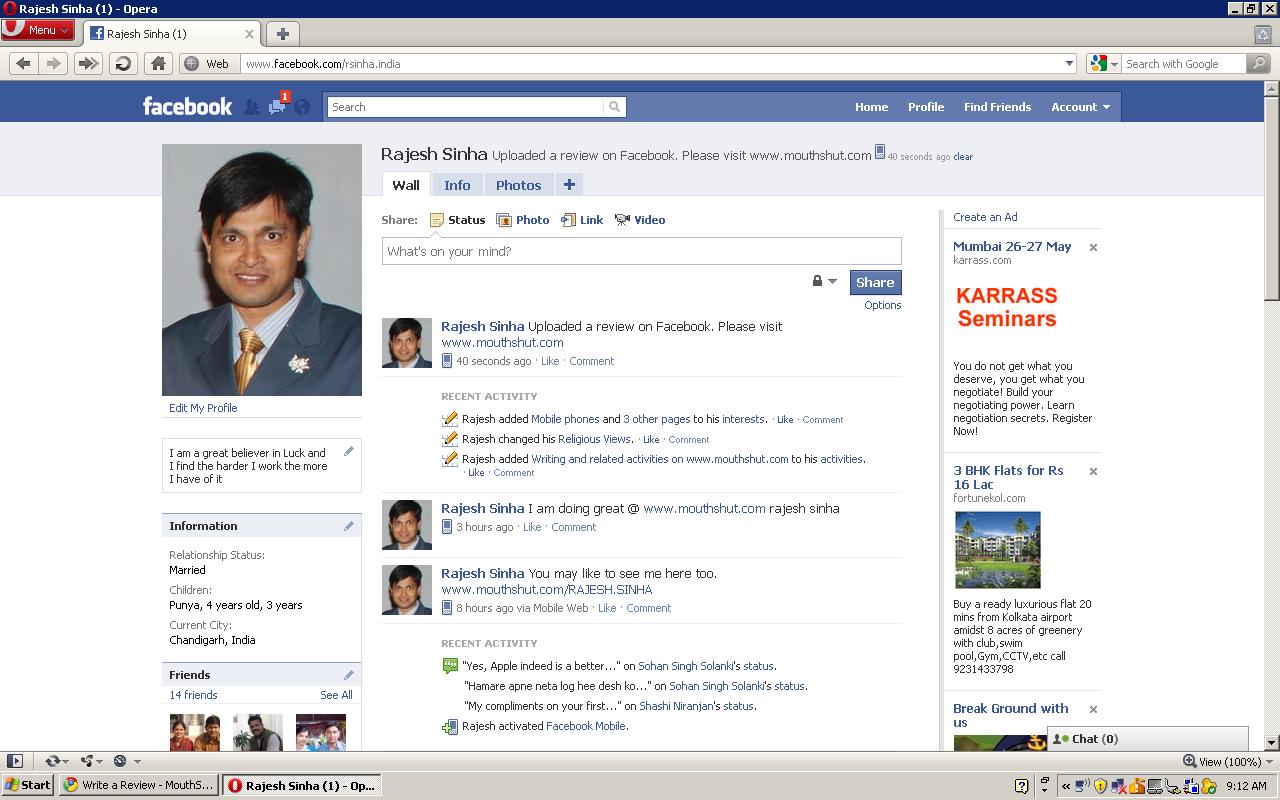The width and height of the screenshot is (1280, 800).
Task: Select Status share option
Action: pos(457,220)
